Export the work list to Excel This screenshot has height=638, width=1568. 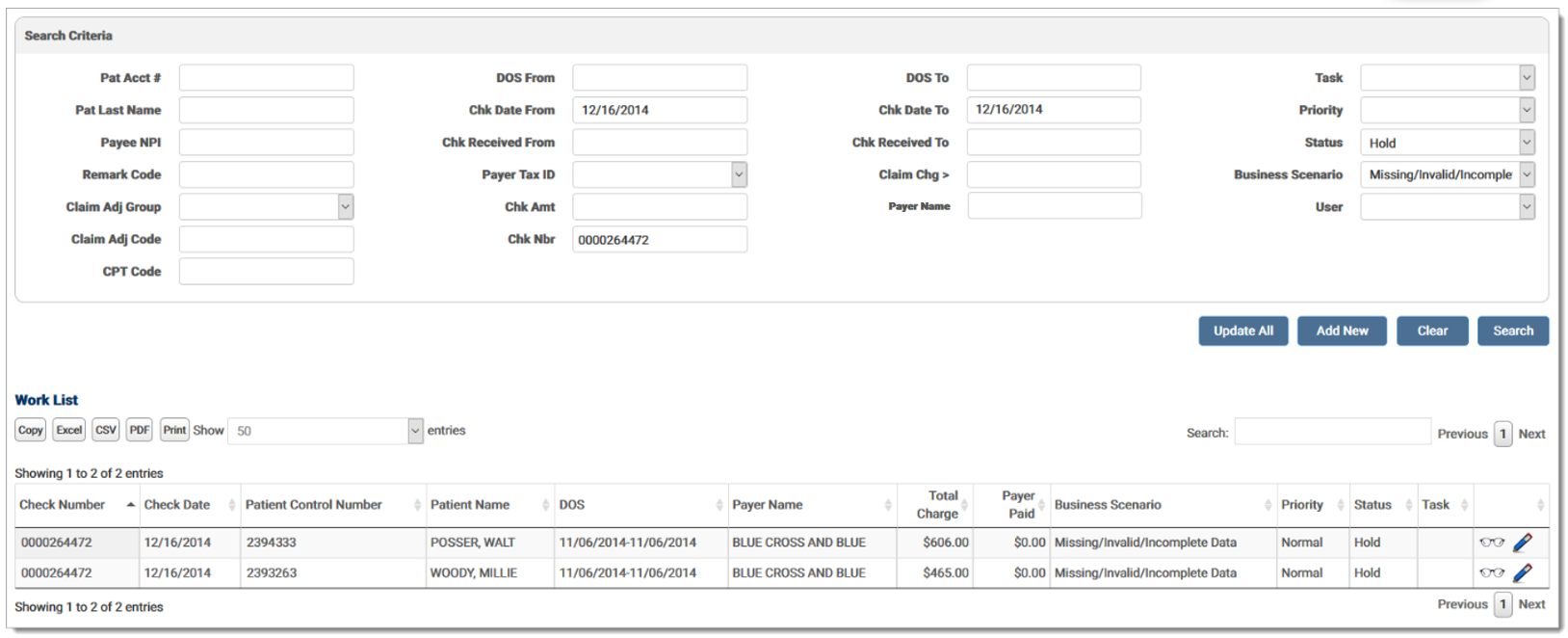(x=68, y=430)
